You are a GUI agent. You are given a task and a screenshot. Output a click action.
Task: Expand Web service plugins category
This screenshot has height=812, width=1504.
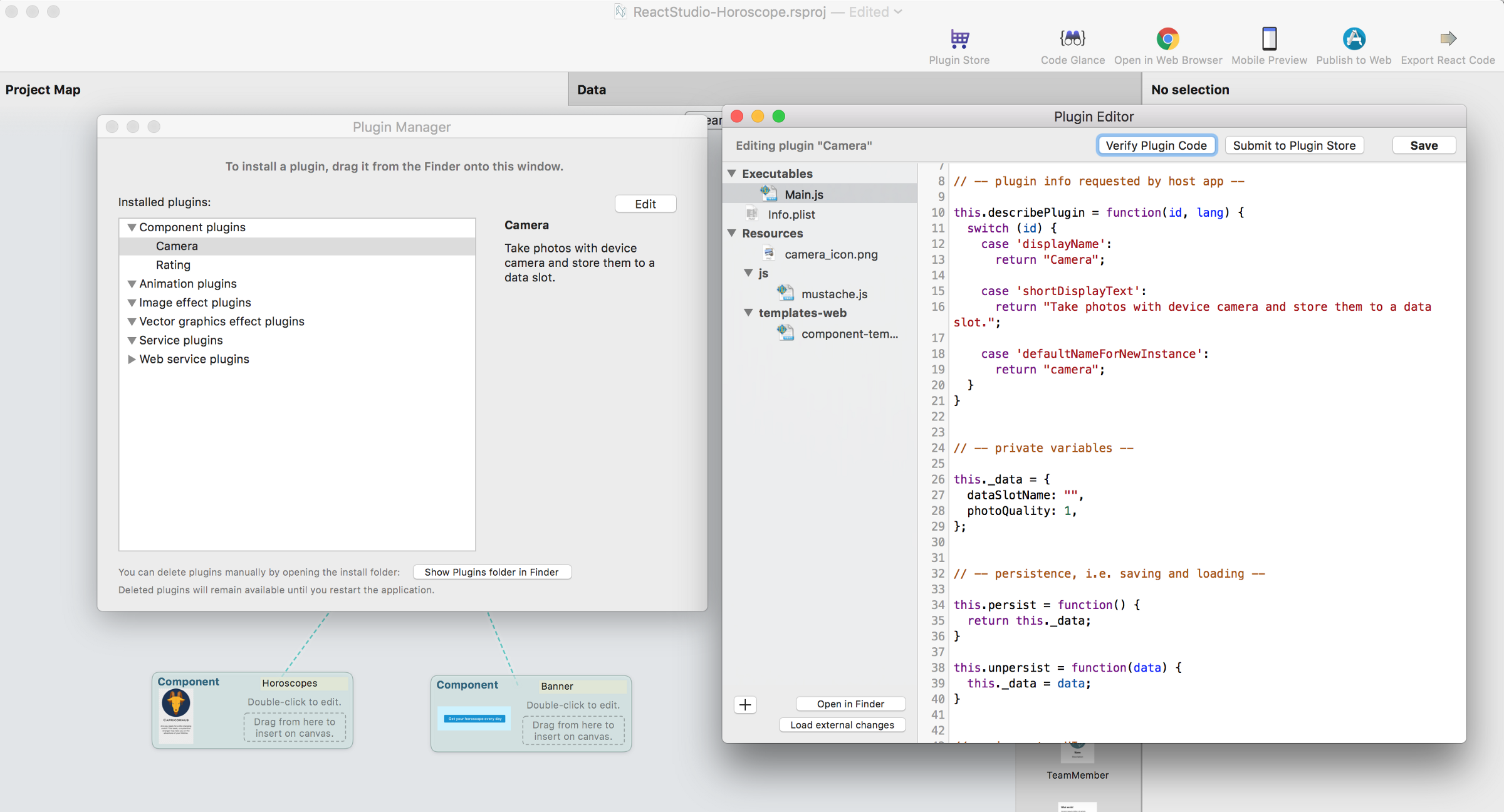click(132, 359)
